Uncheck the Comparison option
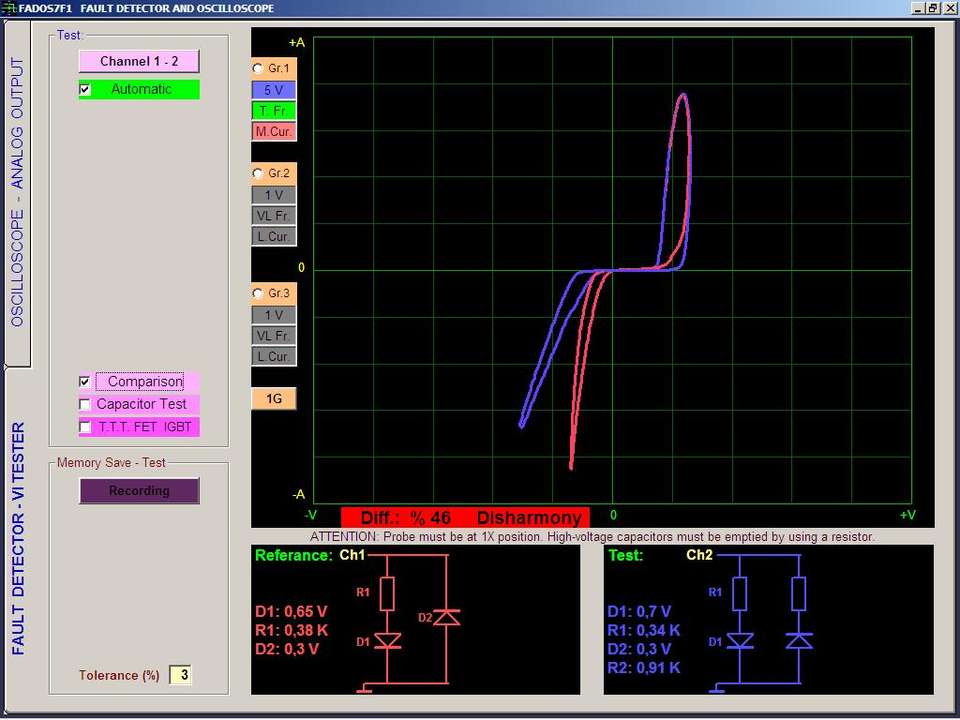Viewport: 960px width, 720px height. point(85,381)
